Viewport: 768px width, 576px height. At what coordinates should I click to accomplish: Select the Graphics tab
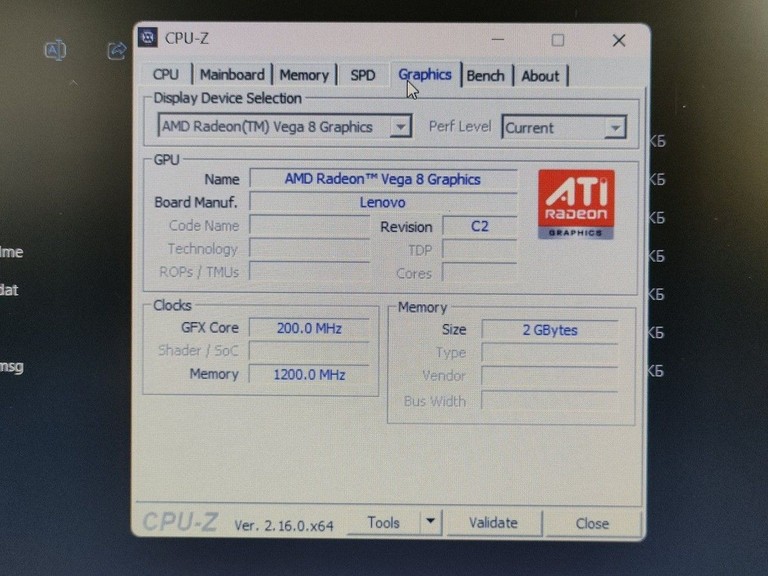click(x=425, y=74)
